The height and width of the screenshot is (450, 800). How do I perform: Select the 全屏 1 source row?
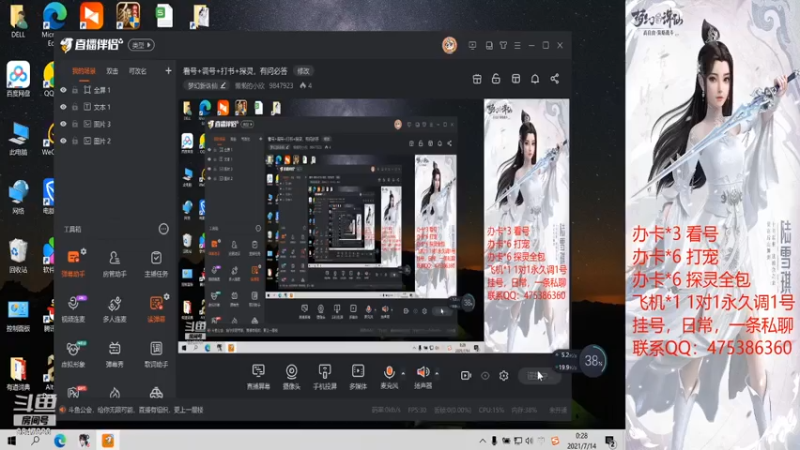point(115,90)
